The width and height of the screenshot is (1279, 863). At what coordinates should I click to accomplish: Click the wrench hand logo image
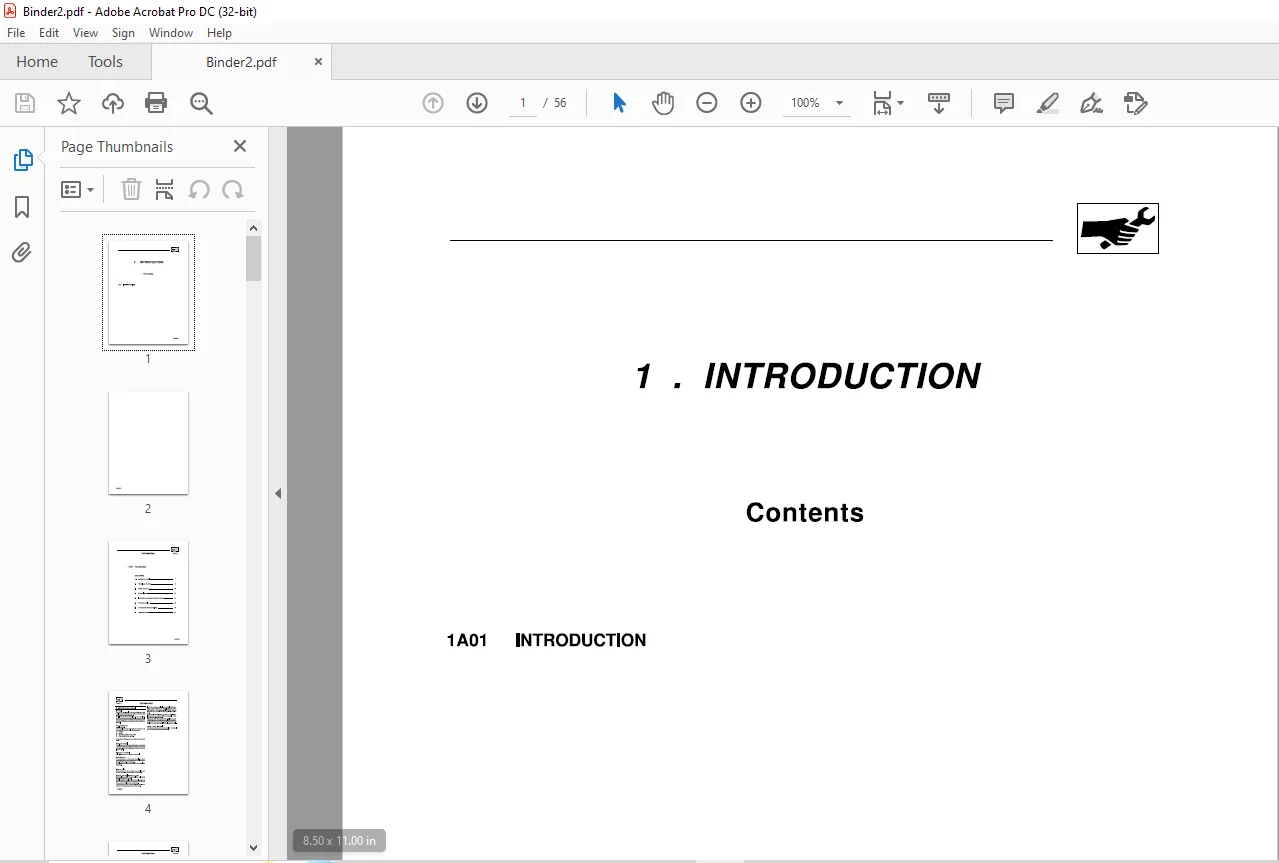click(x=1117, y=228)
